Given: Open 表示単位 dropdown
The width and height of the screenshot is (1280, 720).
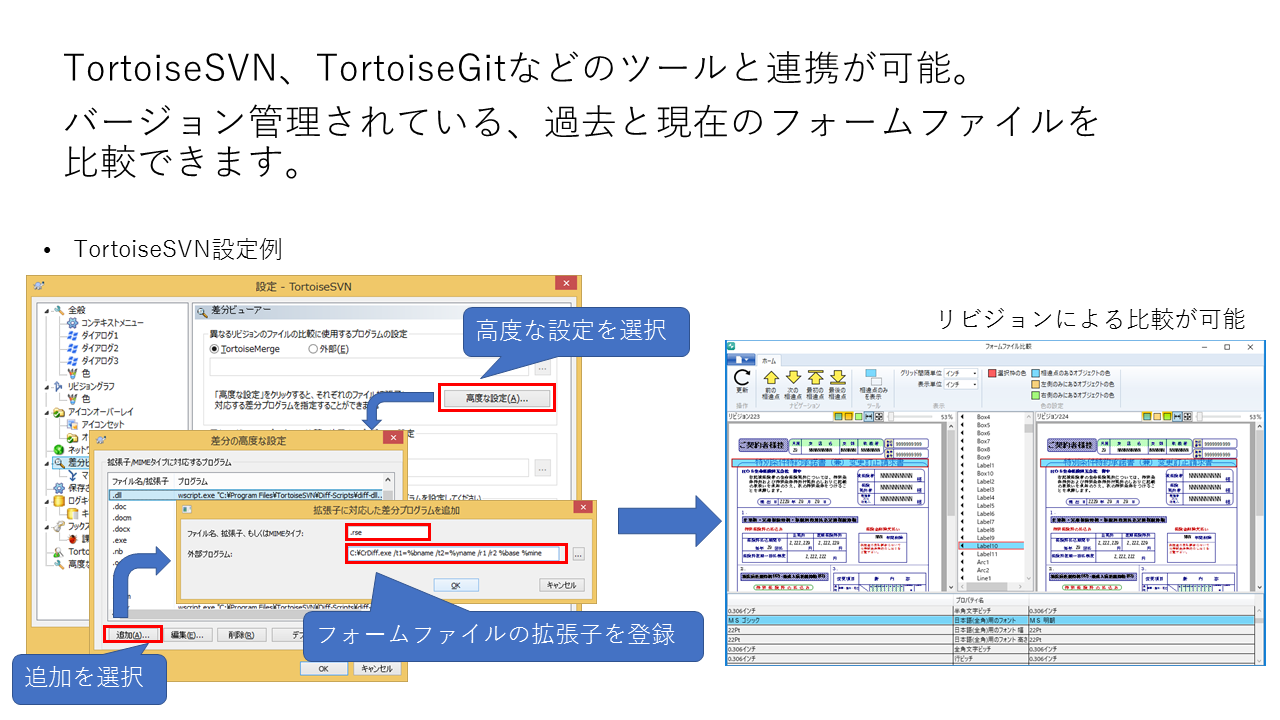Looking at the screenshot, I should pyautogui.click(x=961, y=384).
